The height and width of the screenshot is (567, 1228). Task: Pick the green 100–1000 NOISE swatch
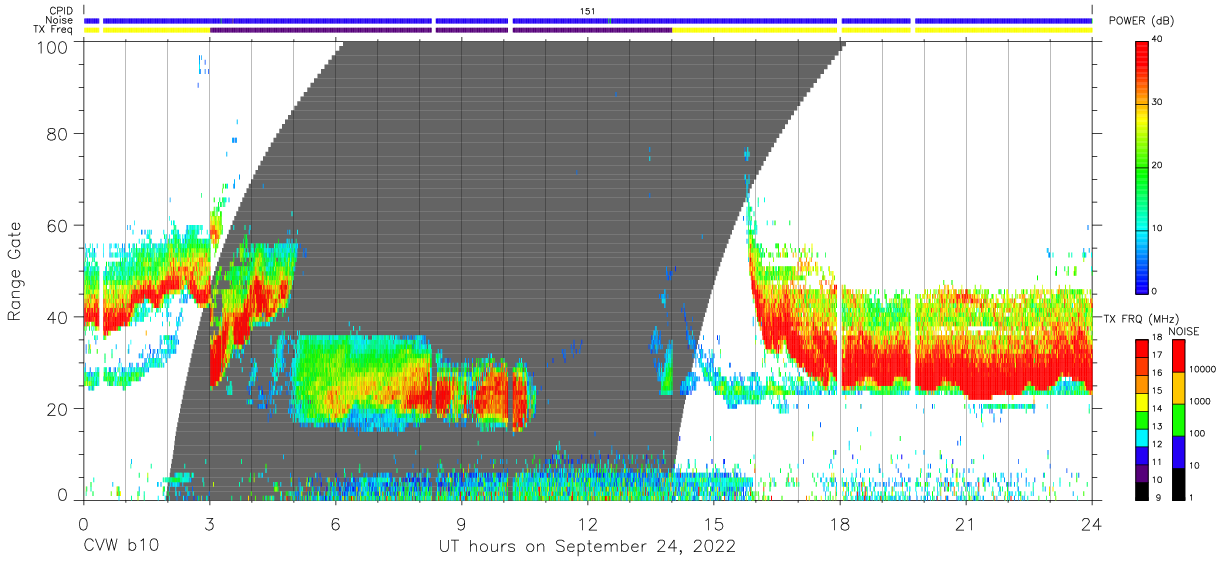[1178, 419]
